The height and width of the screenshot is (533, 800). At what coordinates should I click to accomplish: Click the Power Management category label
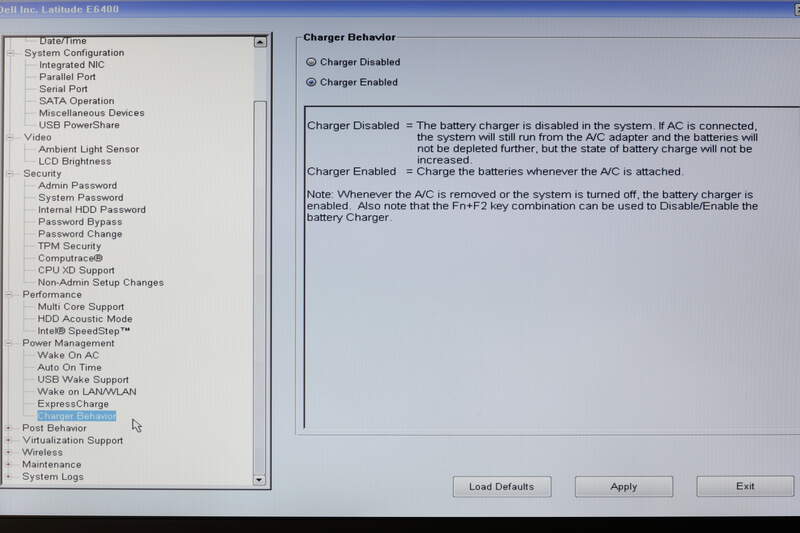point(68,343)
